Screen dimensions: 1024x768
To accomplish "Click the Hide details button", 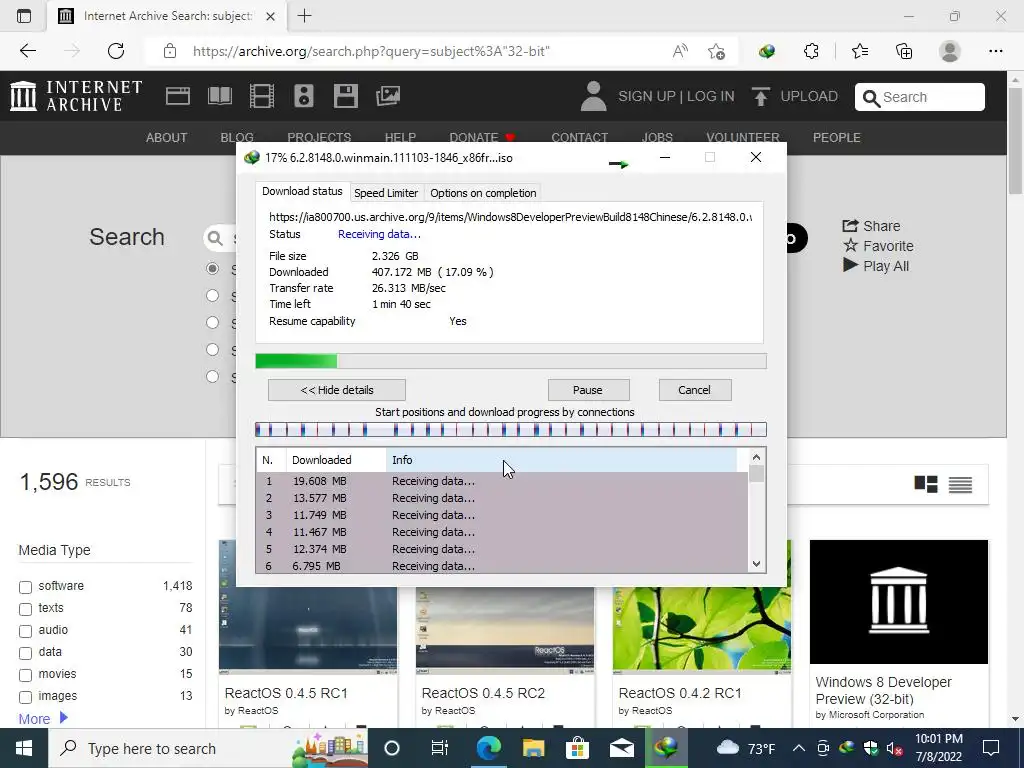I will (x=337, y=390).
